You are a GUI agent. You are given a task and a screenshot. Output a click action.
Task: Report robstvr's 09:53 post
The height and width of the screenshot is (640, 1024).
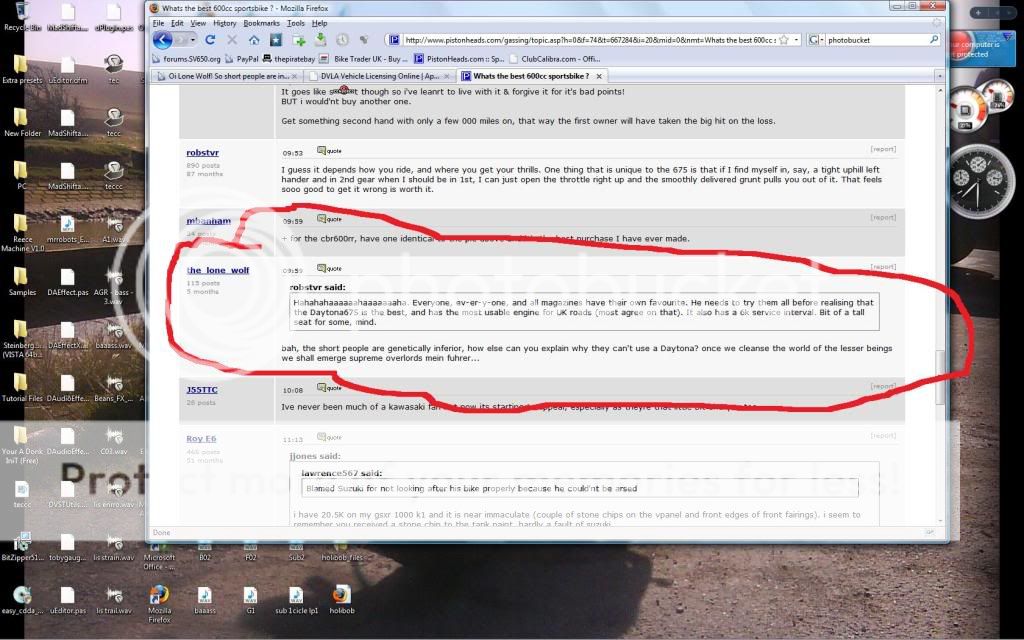pyautogui.click(x=883, y=150)
